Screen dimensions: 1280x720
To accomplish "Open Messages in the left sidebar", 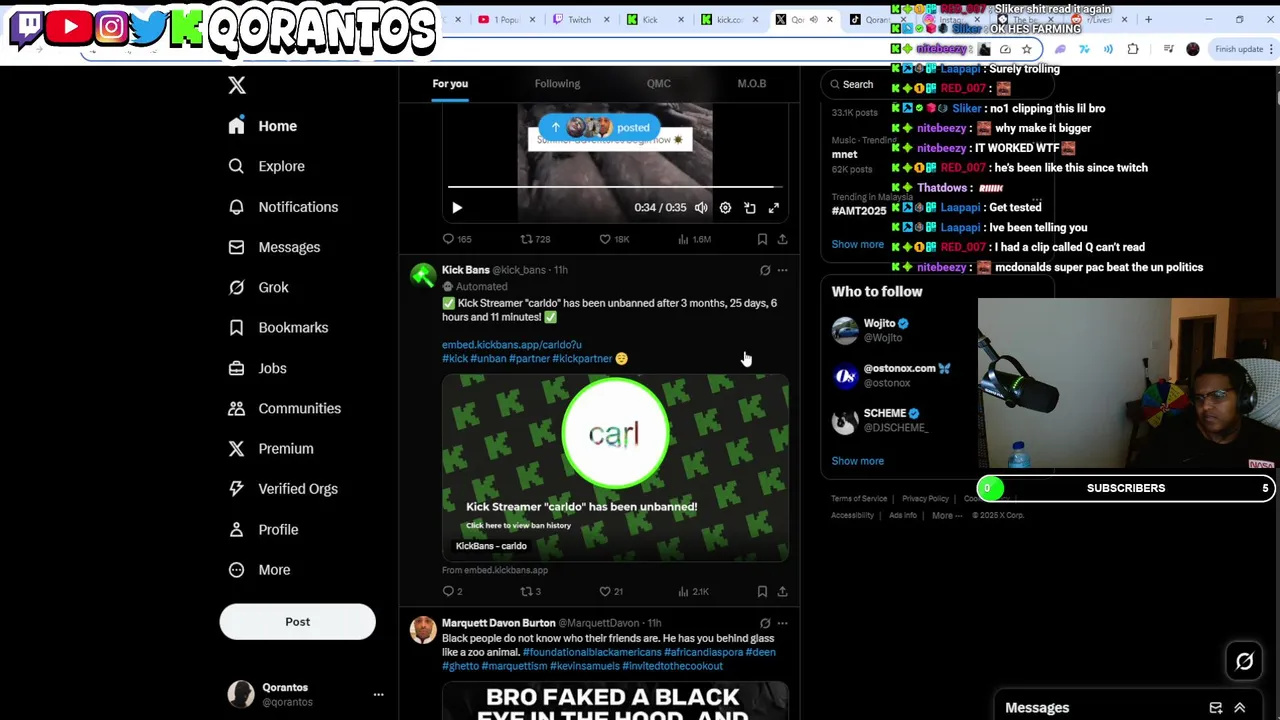I will [274, 247].
